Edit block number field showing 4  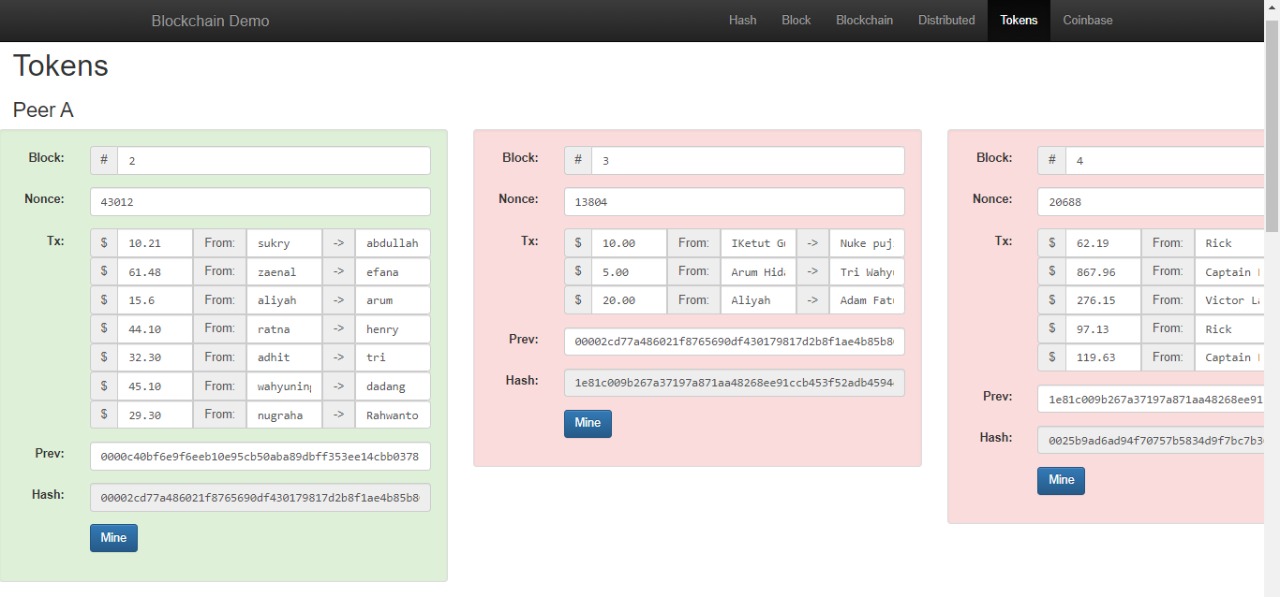coord(1165,161)
